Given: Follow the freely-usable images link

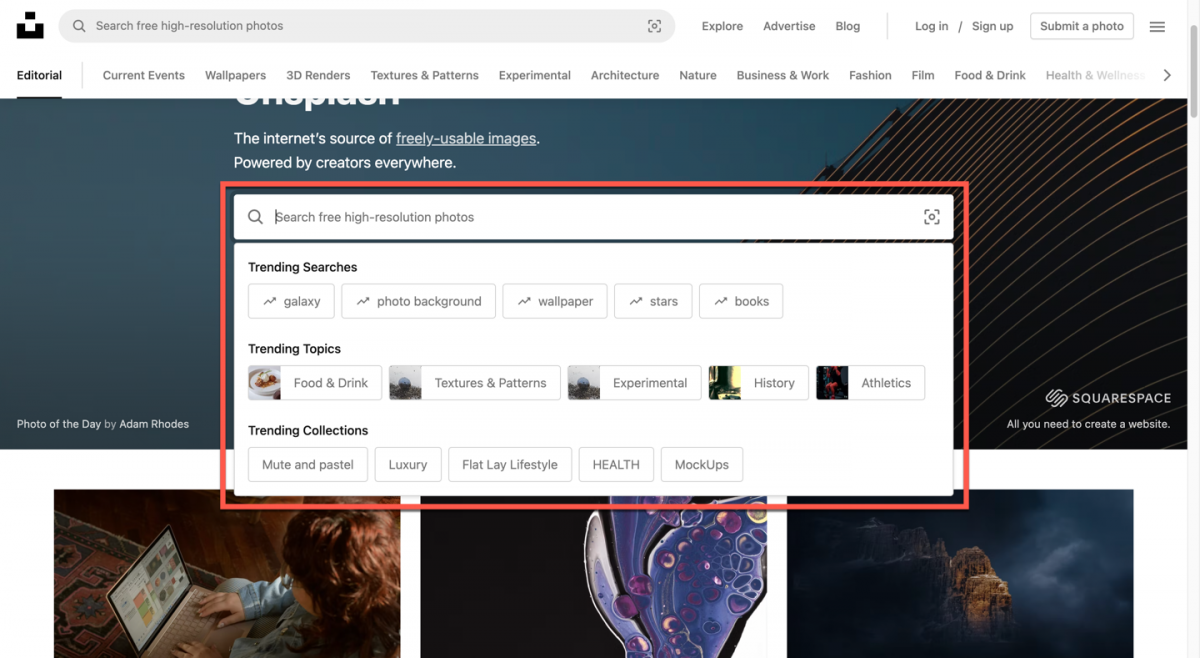Looking at the screenshot, I should click(x=466, y=139).
